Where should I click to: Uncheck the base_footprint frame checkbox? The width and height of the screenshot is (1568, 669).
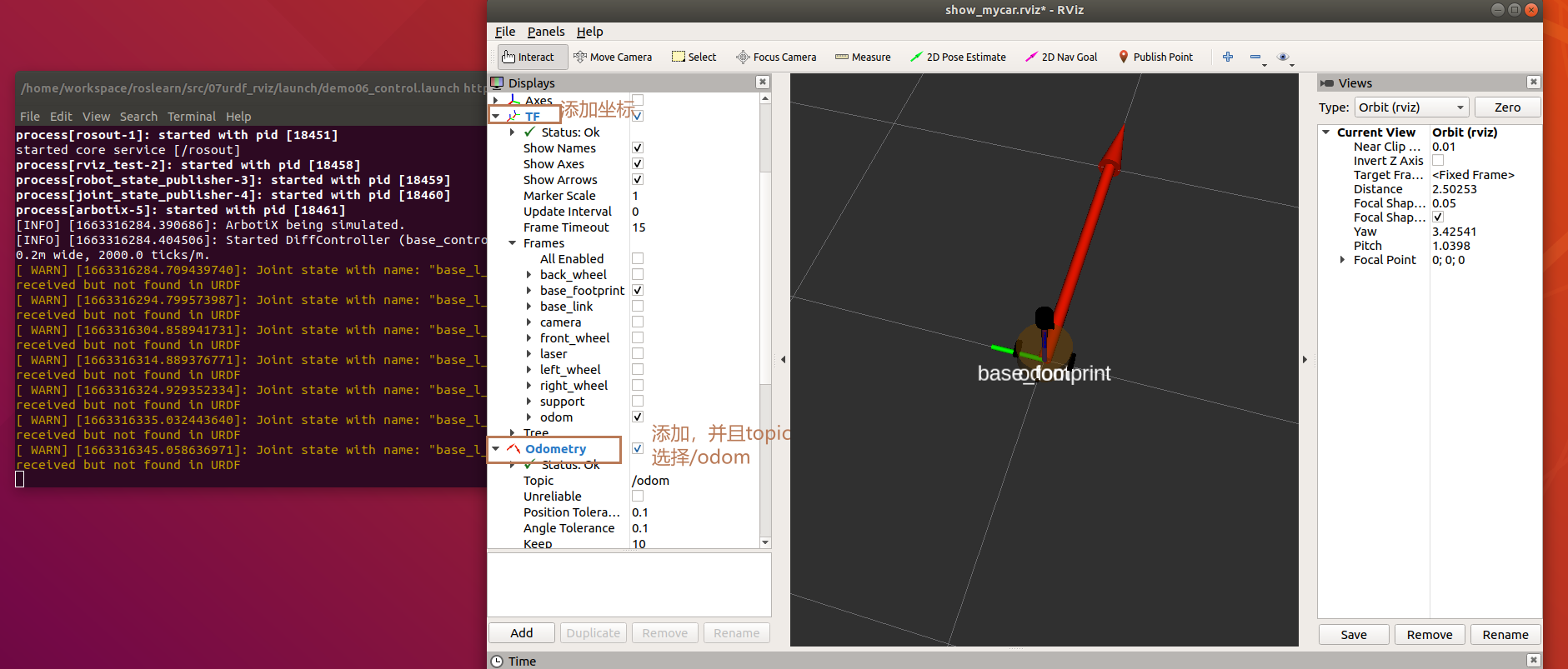(x=638, y=290)
